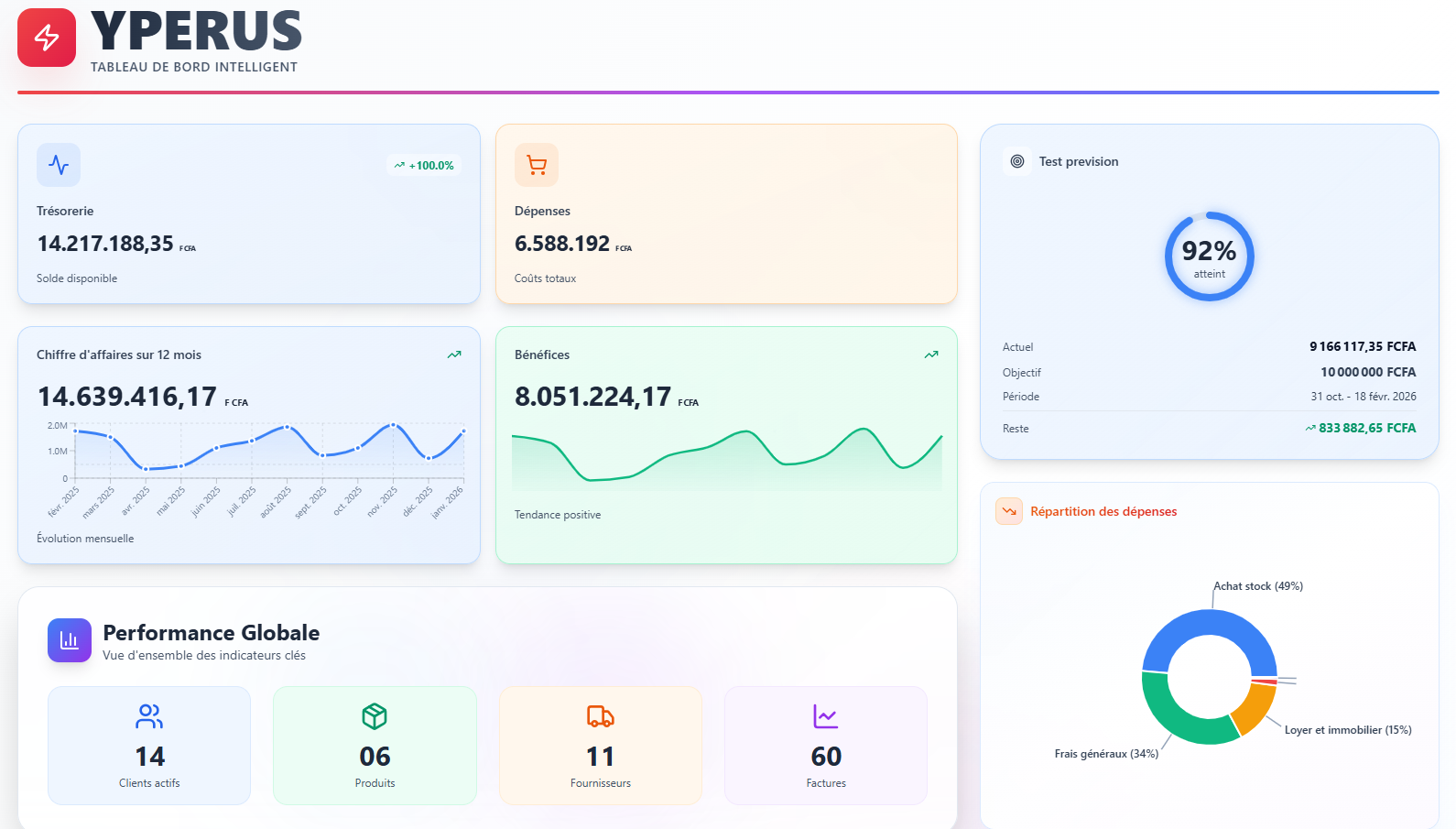Click the Dépenses shopping cart icon
Image resolution: width=1456 pixels, height=829 pixels.
pyautogui.click(x=537, y=165)
